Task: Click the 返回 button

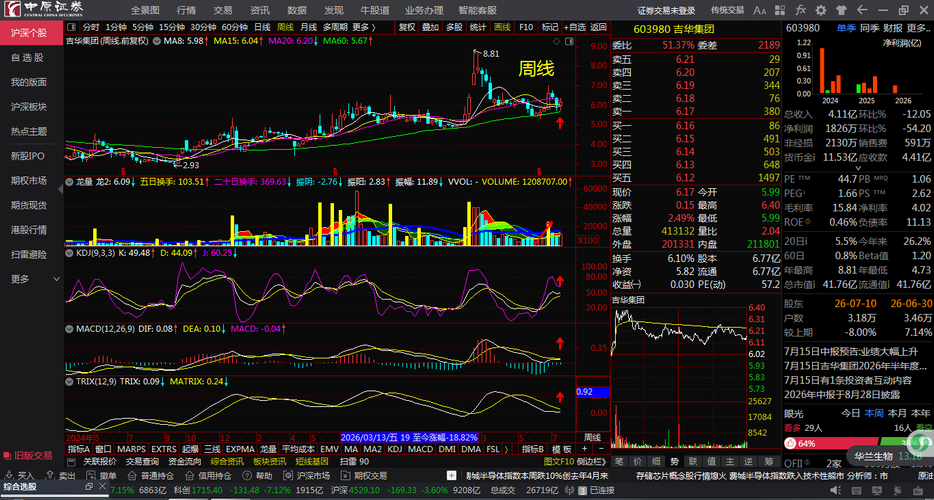Action: (598, 27)
